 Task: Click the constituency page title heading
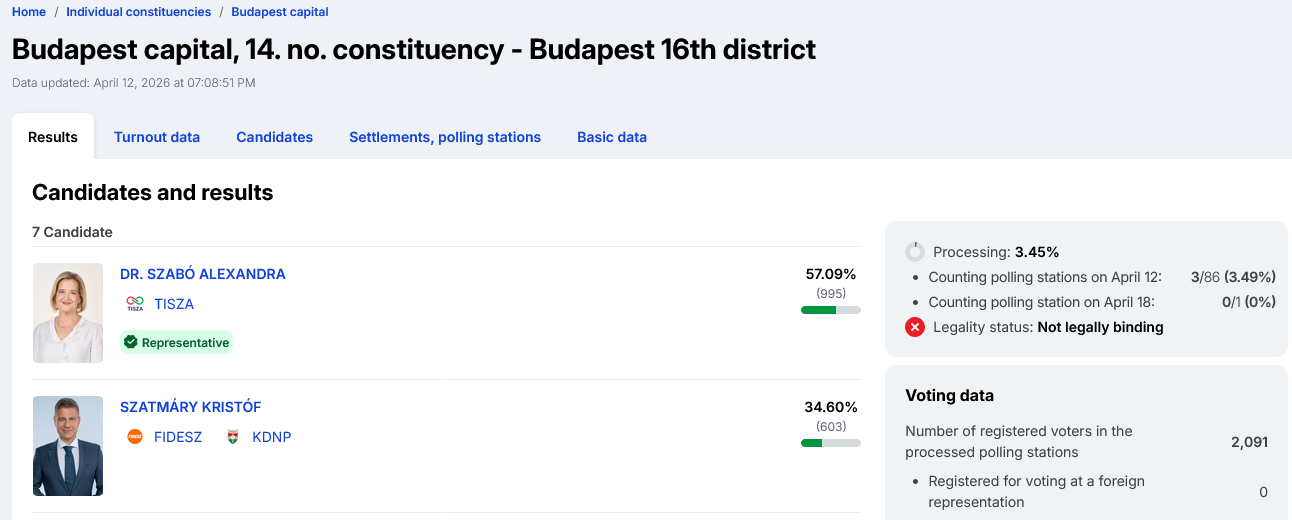(x=414, y=49)
